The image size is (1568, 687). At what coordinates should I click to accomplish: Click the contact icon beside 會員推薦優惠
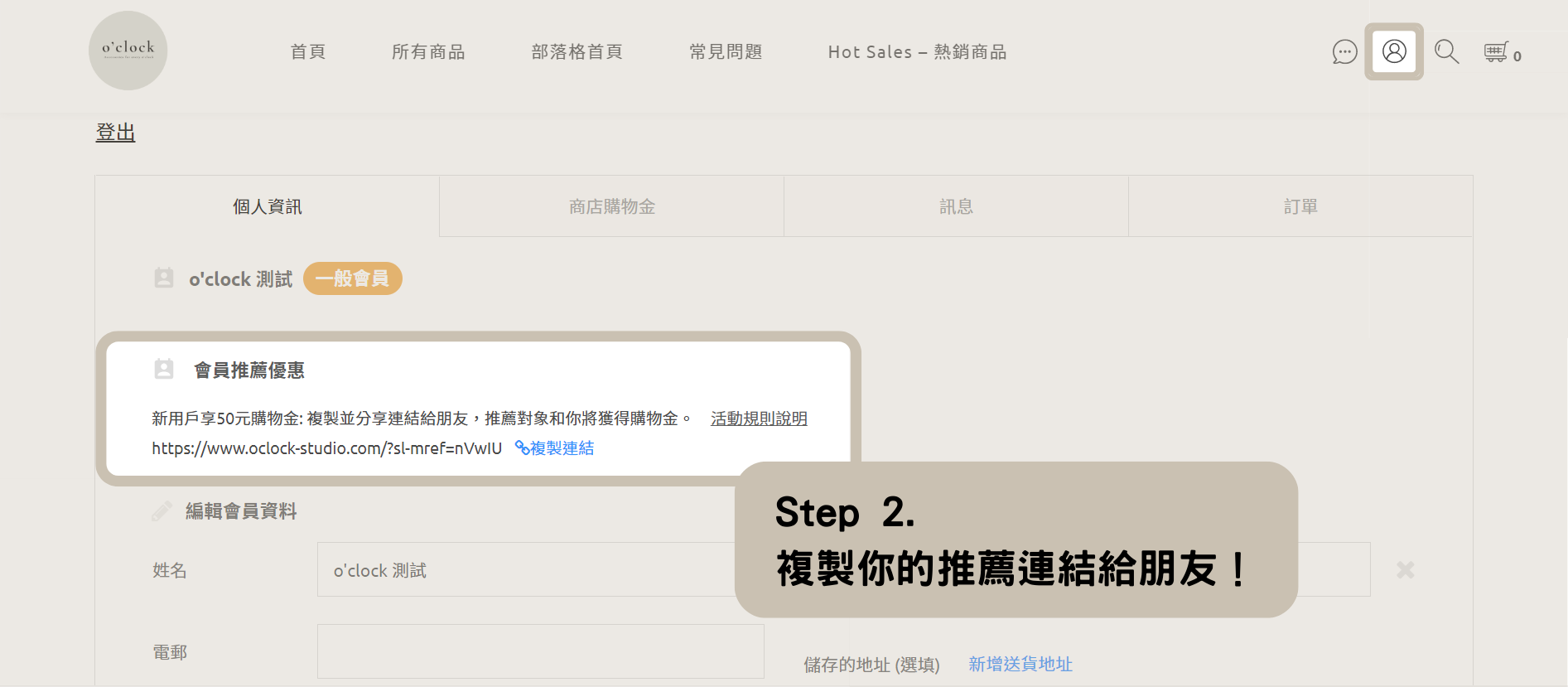pyautogui.click(x=164, y=369)
